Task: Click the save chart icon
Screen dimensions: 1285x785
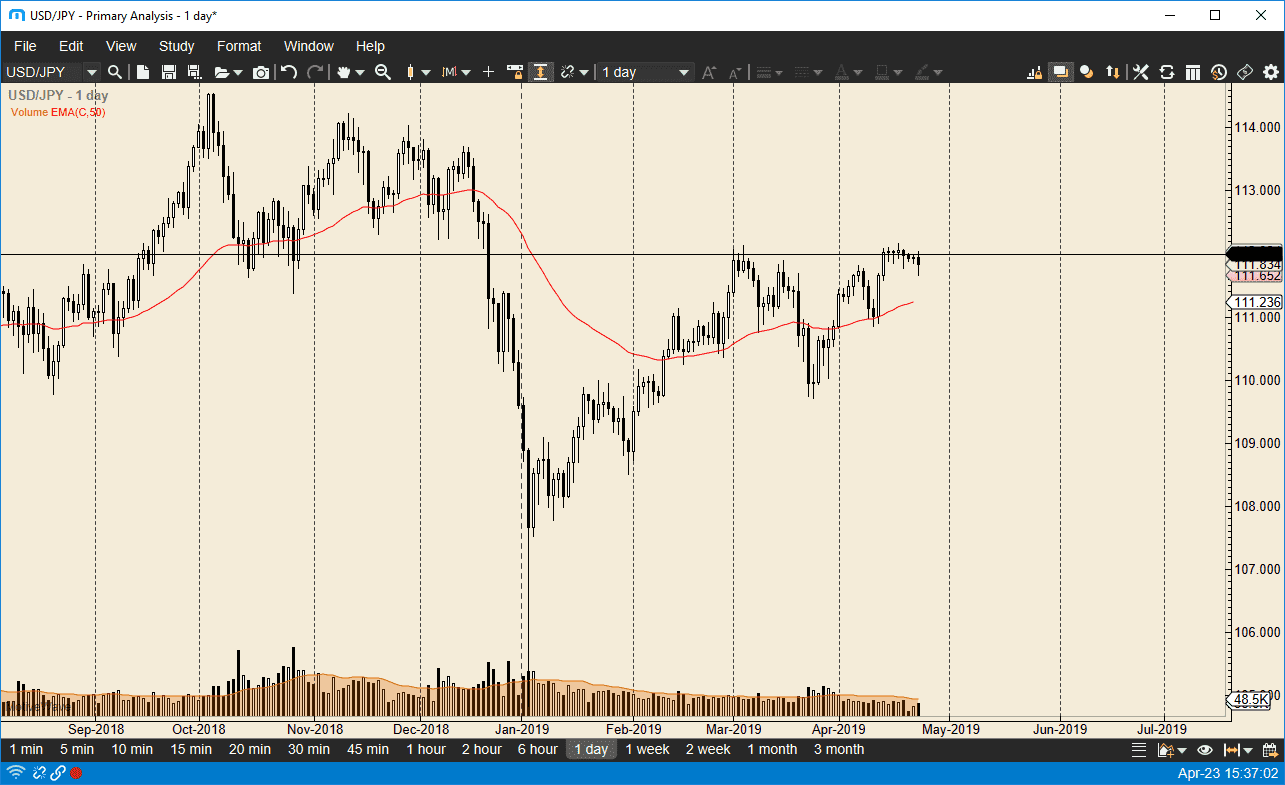Action: [x=168, y=72]
